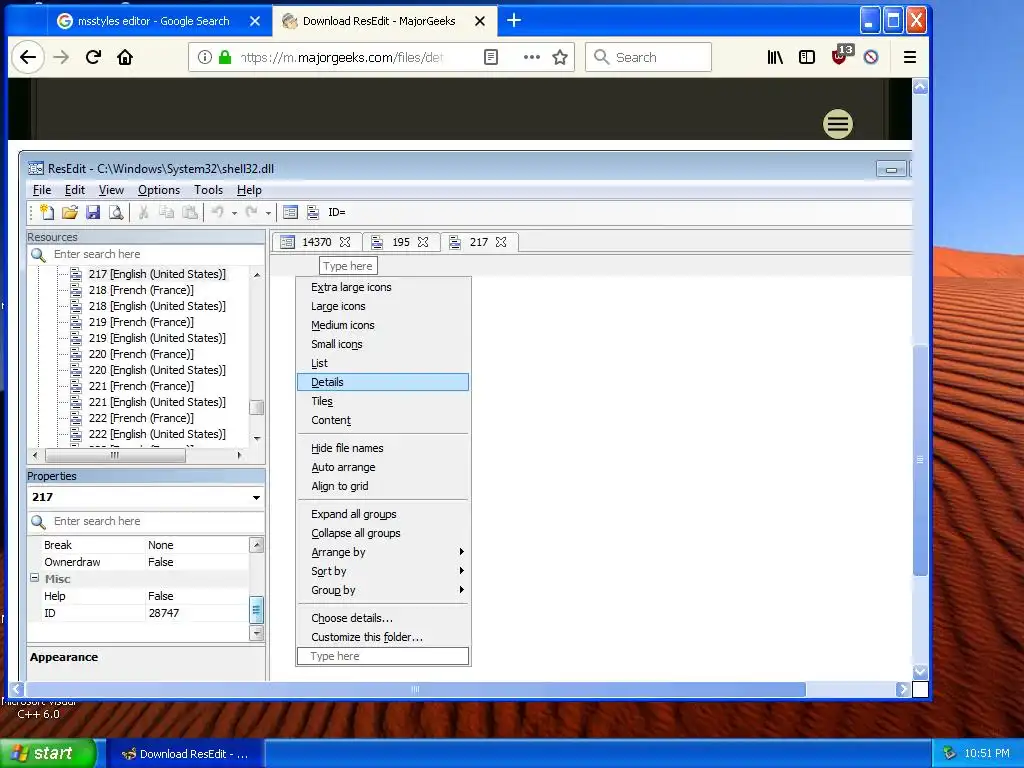This screenshot has height=768, width=1024.
Task: Click the green padlock security icon
Action: [x=225, y=57]
